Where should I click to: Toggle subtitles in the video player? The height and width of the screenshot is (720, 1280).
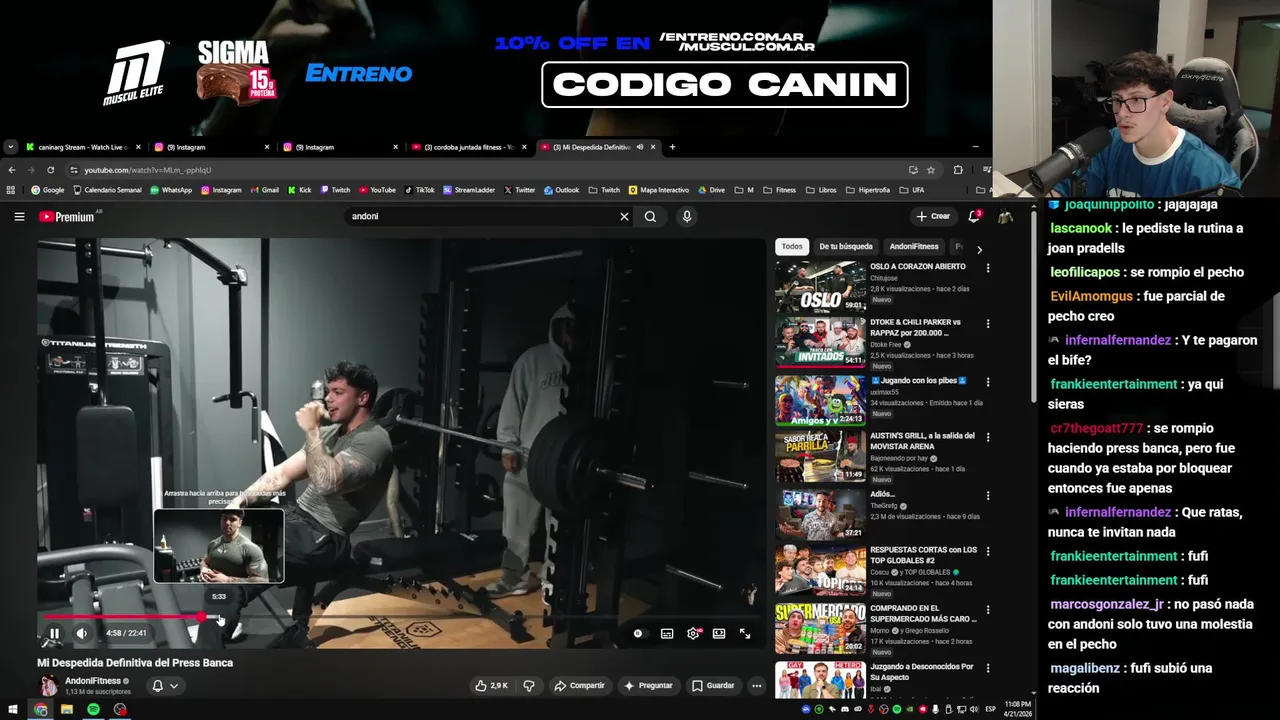coord(667,633)
